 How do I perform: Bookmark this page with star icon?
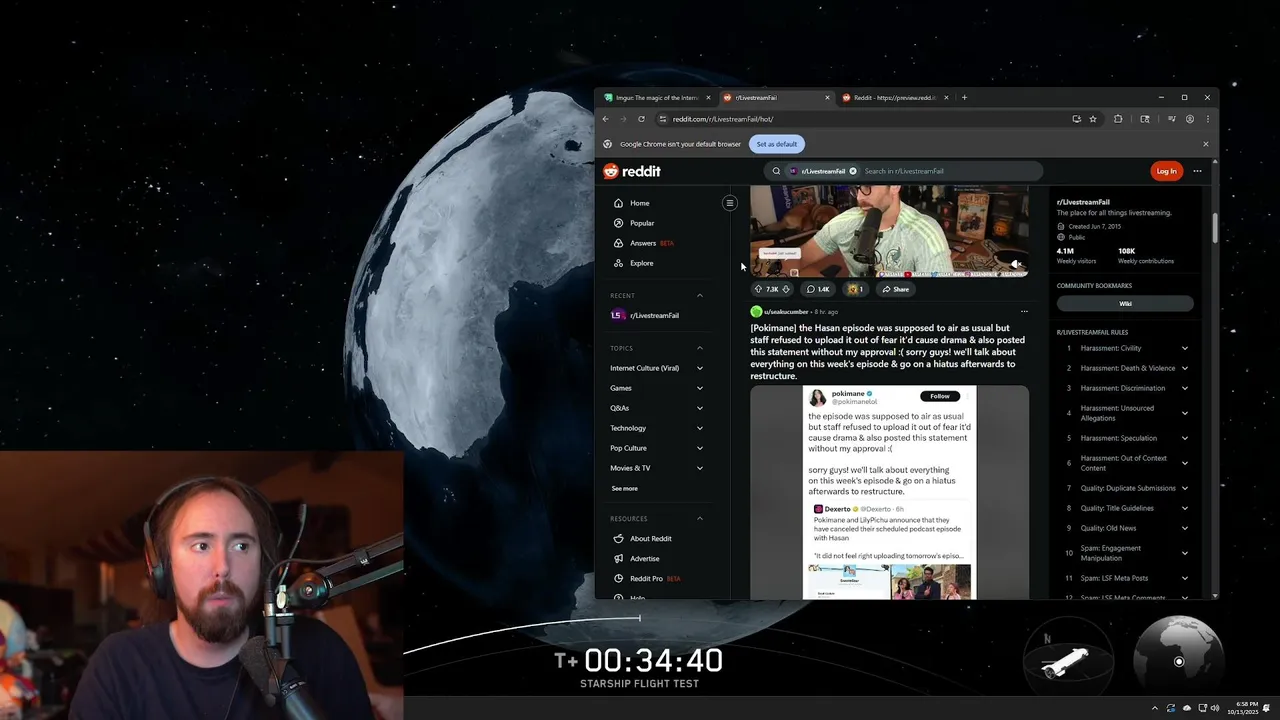(1093, 119)
